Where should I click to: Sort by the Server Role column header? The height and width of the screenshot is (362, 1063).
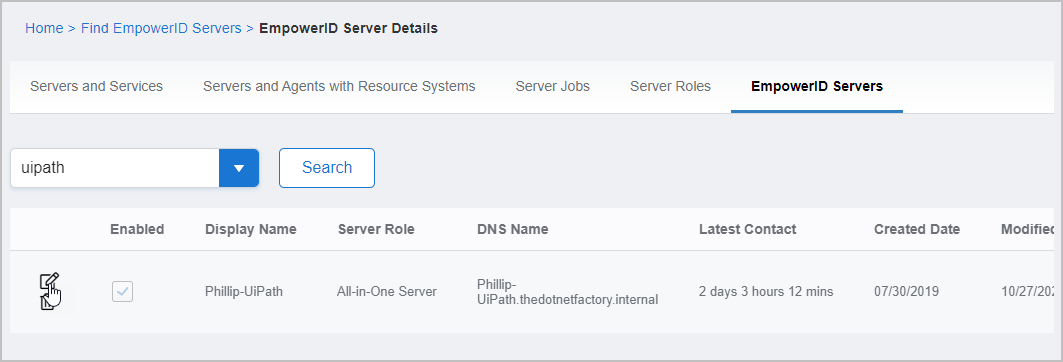376,229
